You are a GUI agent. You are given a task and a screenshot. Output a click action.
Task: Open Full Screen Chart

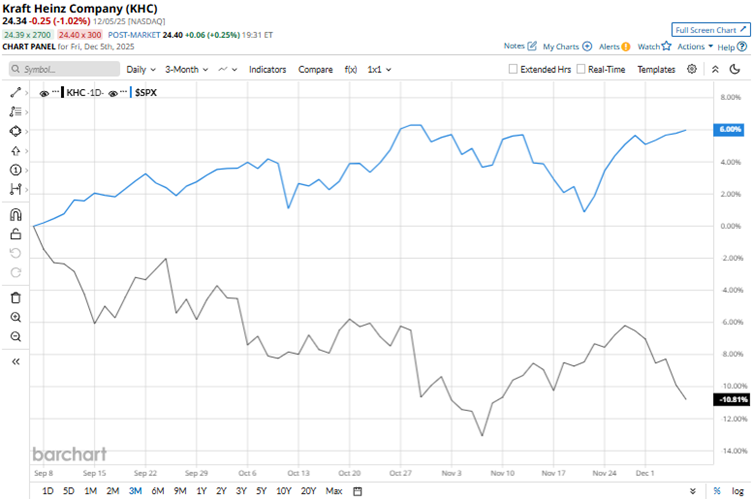point(711,30)
